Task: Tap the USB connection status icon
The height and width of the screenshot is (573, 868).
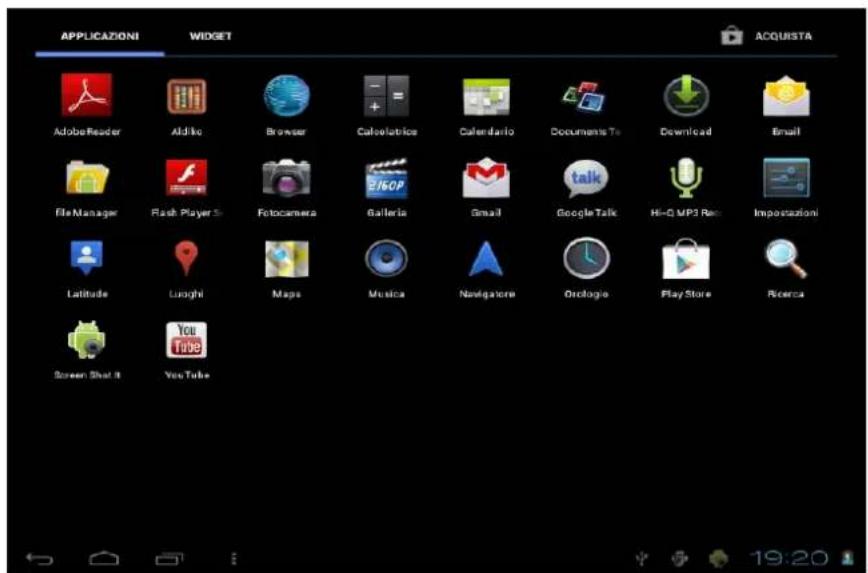Action: coord(642,558)
